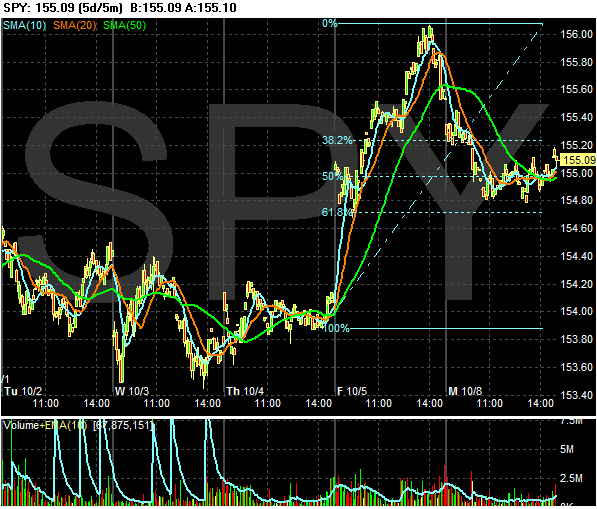Click the 156.00 price axis label
The width and height of the screenshot is (597, 509).
coord(576,34)
